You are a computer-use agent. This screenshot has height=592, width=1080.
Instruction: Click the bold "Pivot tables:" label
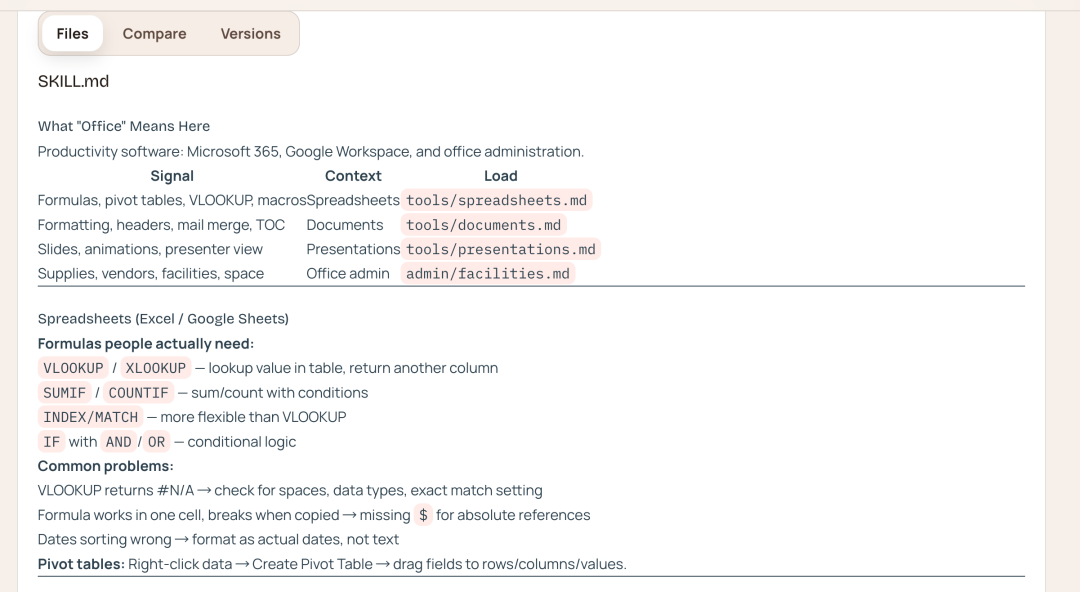coord(81,564)
